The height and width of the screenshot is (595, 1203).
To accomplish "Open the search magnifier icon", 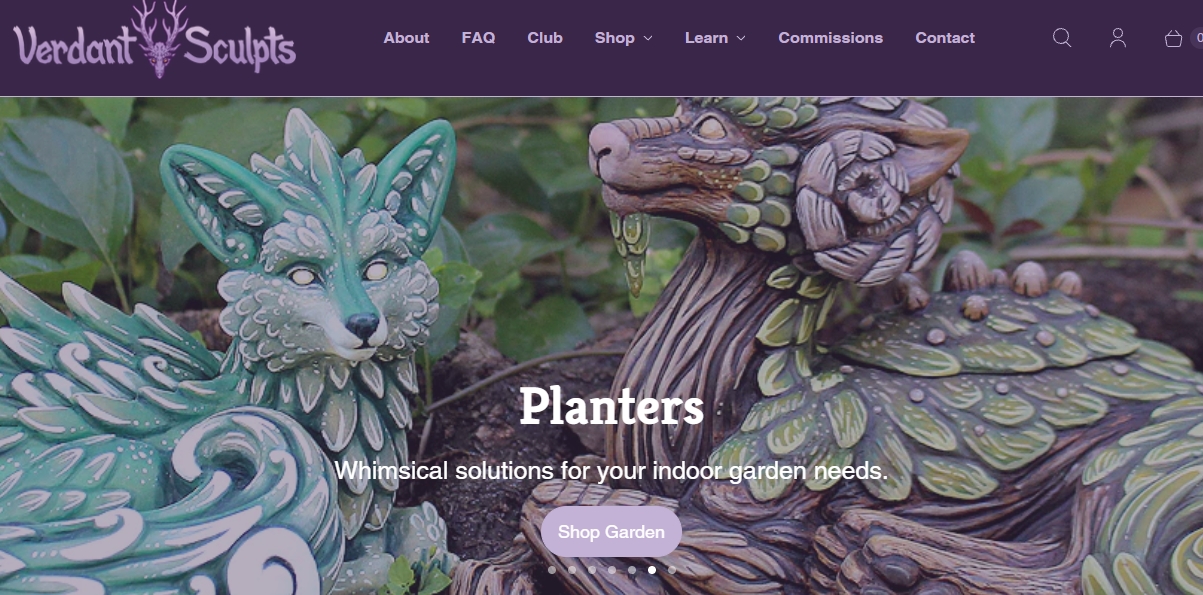I will 1062,38.
